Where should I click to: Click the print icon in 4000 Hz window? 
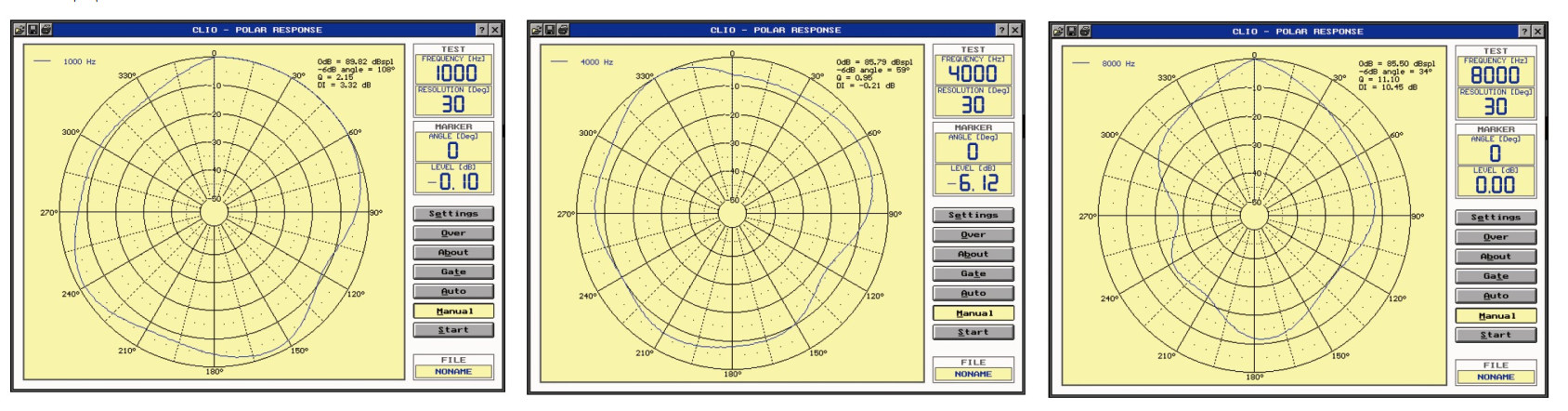point(563,30)
